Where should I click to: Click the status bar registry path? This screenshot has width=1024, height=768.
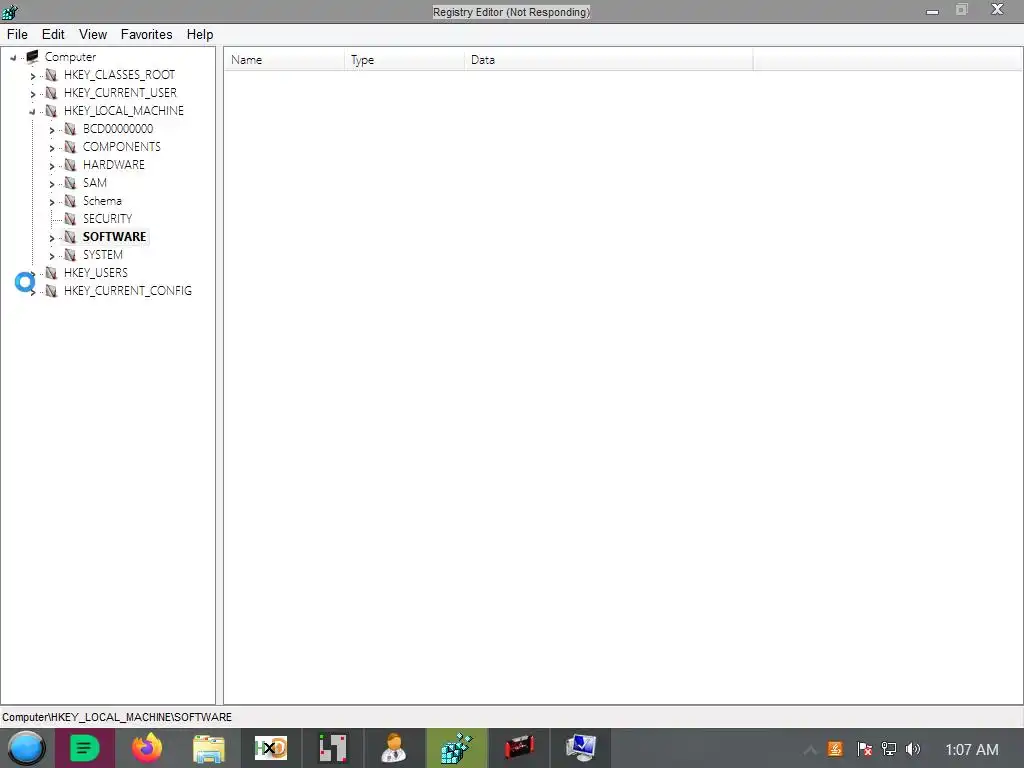coord(117,717)
